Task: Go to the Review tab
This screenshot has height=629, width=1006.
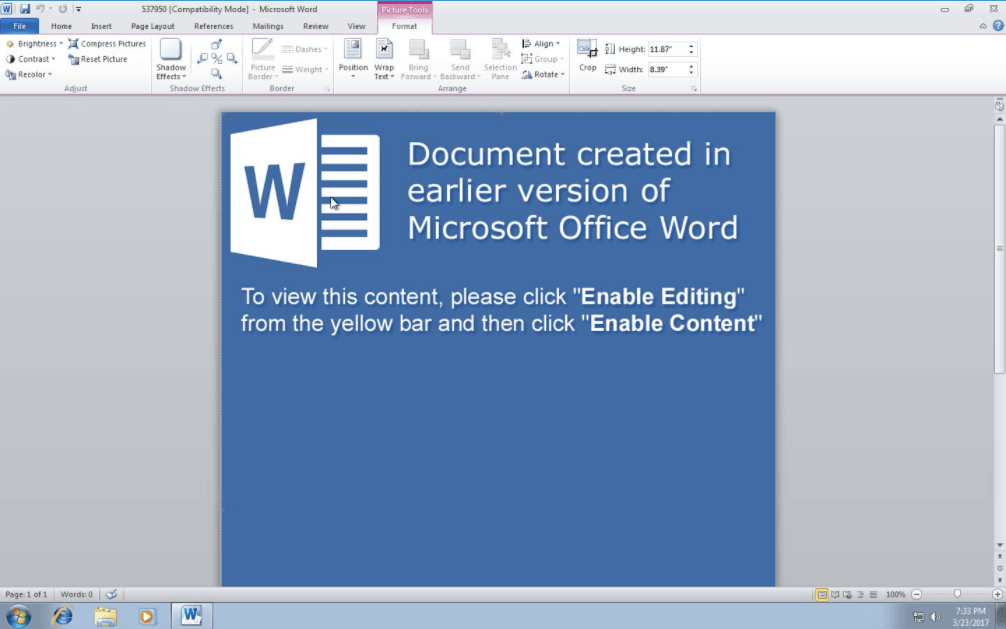Action: point(315,26)
